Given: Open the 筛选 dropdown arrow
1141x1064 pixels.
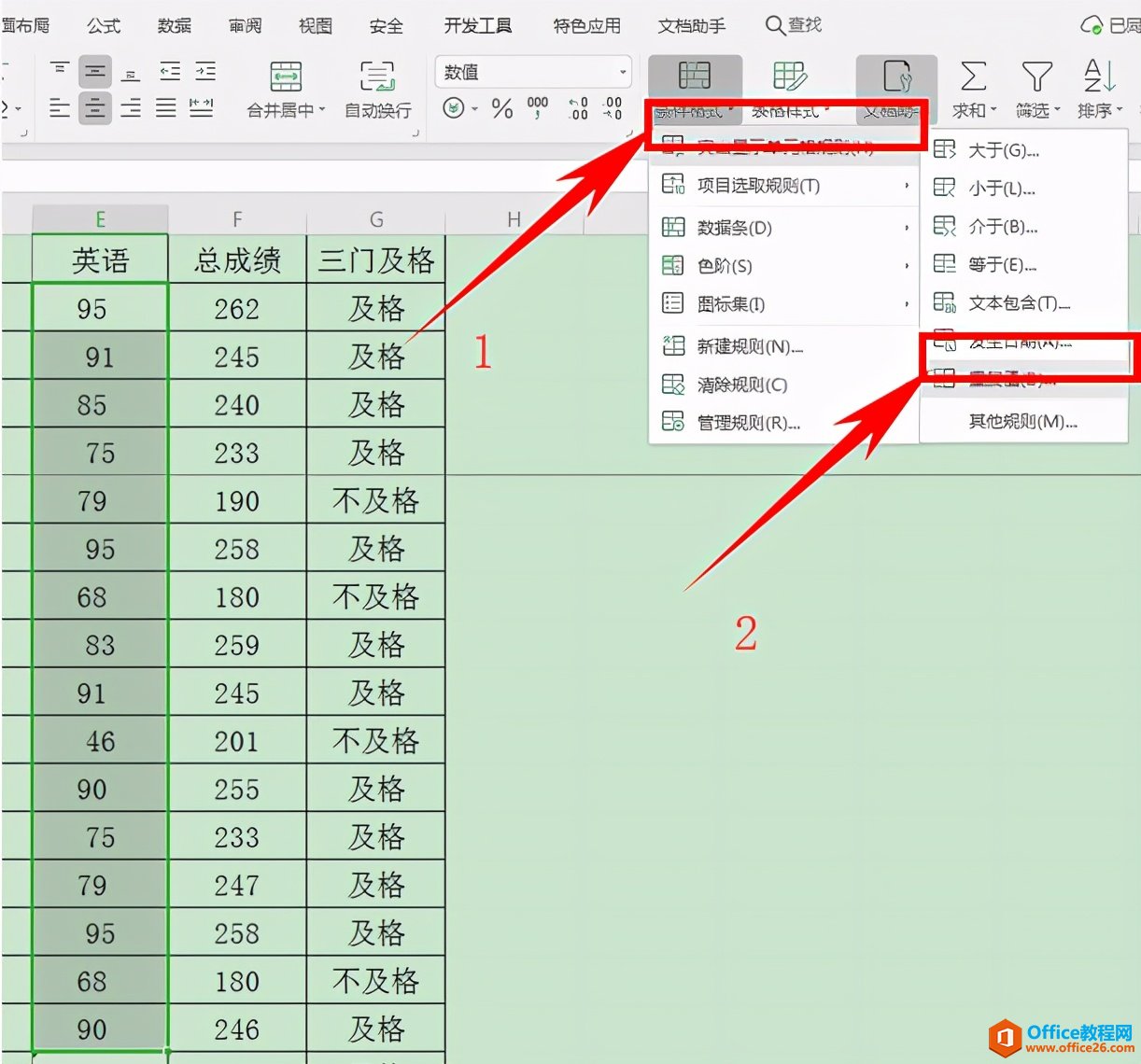Looking at the screenshot, I should click(x=1056, y=110).
